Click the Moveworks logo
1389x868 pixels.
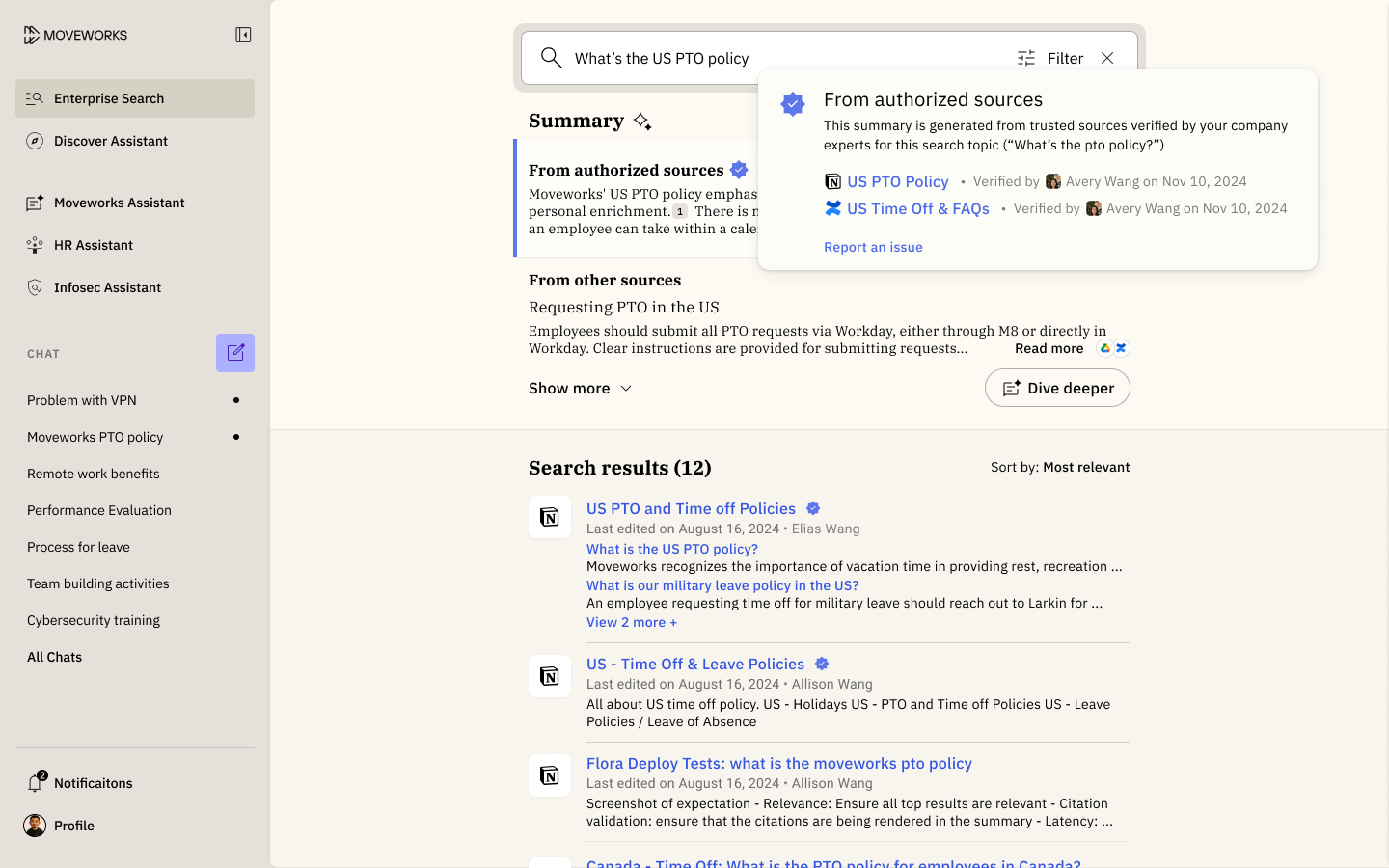pyautogui.click(x=75, y=35)
